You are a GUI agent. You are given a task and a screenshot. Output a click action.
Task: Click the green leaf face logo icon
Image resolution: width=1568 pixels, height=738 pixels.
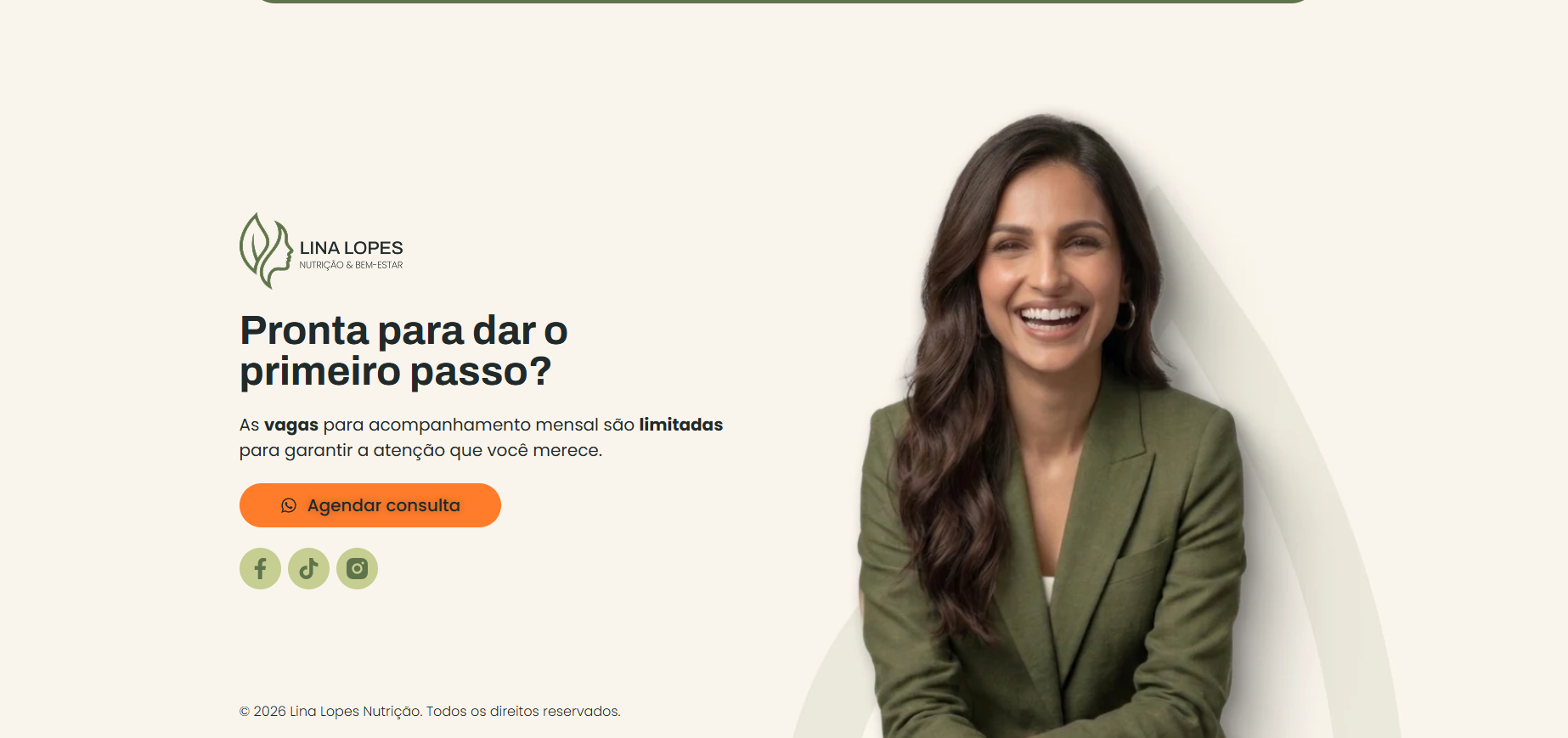[x=266, y=251]
